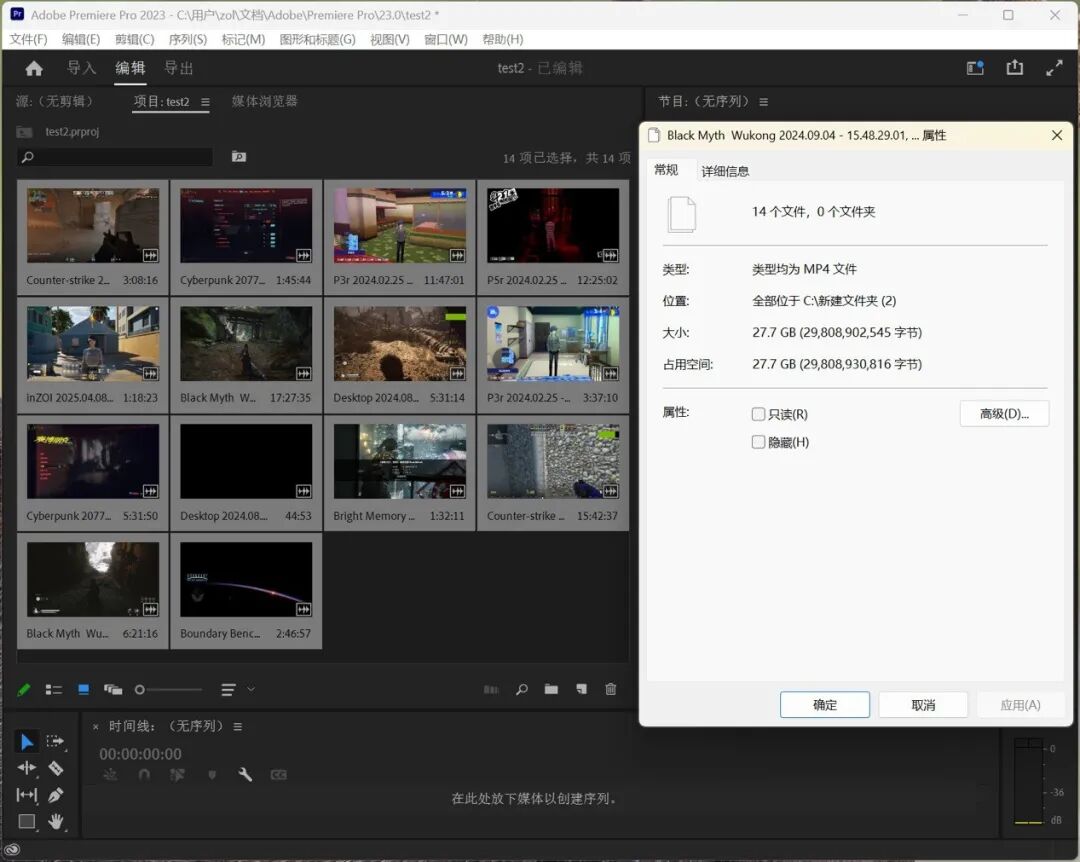Screen dimensions: 1080x862
Task: Open the Sort Icons menu button
Action: point(229,689)
